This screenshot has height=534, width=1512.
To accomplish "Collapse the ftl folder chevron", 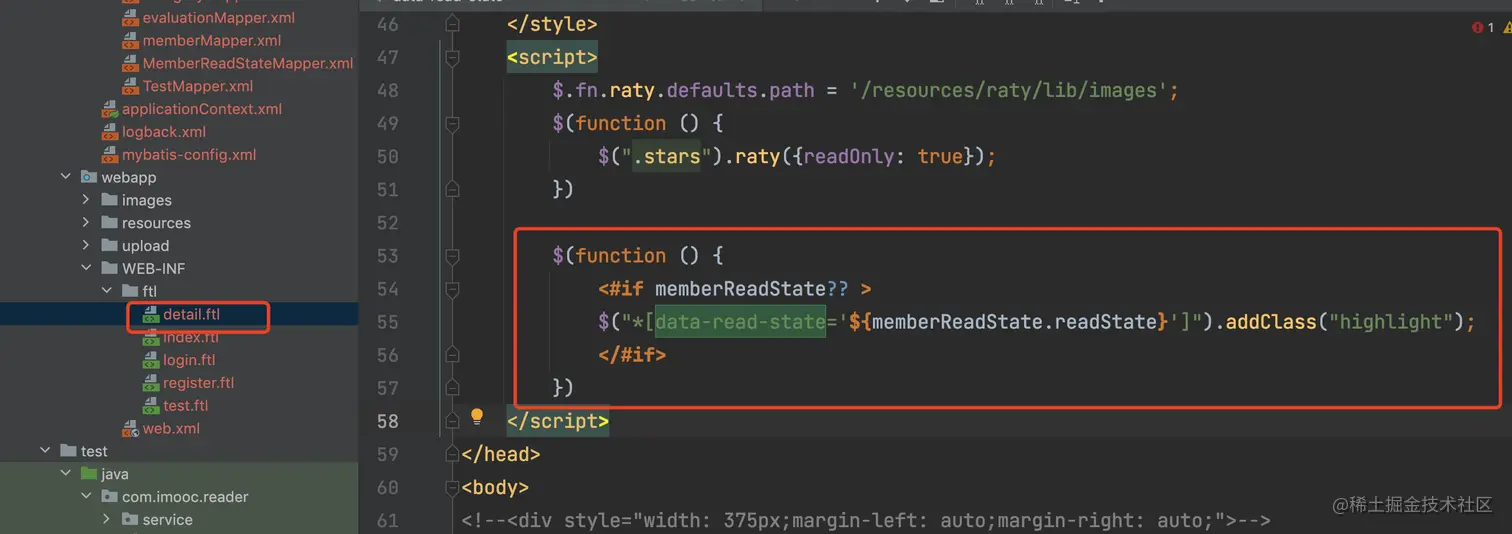I will click(107, 291).
